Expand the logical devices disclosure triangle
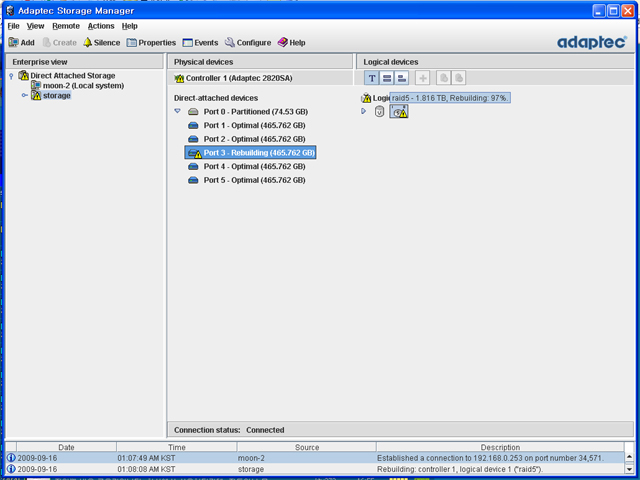The image size is (640, 480). point(363,111)
